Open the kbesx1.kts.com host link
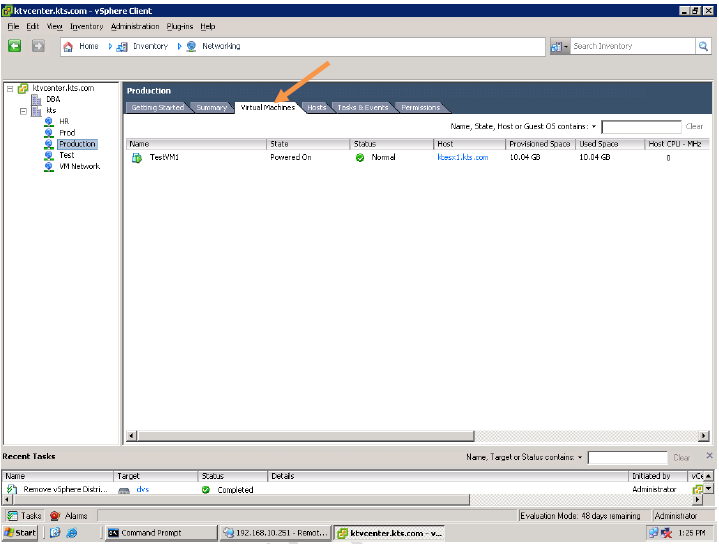Image resolution: width=719 pixels, height=544 pixels. click(463, 157)
